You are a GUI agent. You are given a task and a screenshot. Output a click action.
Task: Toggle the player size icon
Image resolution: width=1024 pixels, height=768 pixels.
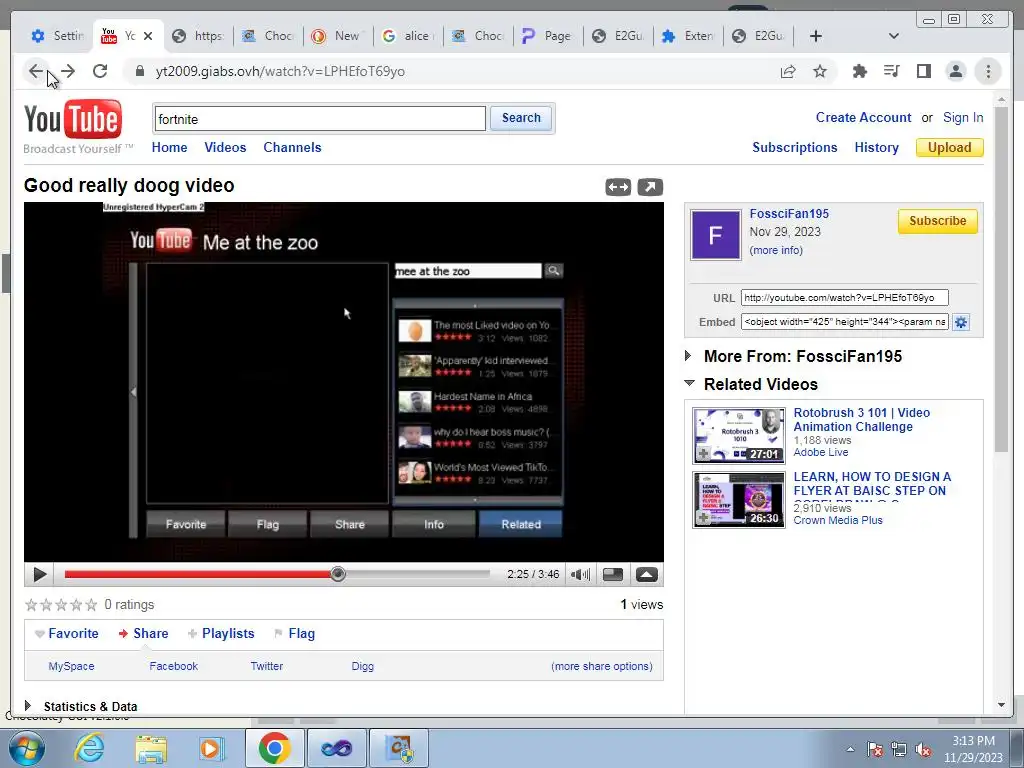click(613, 575)
